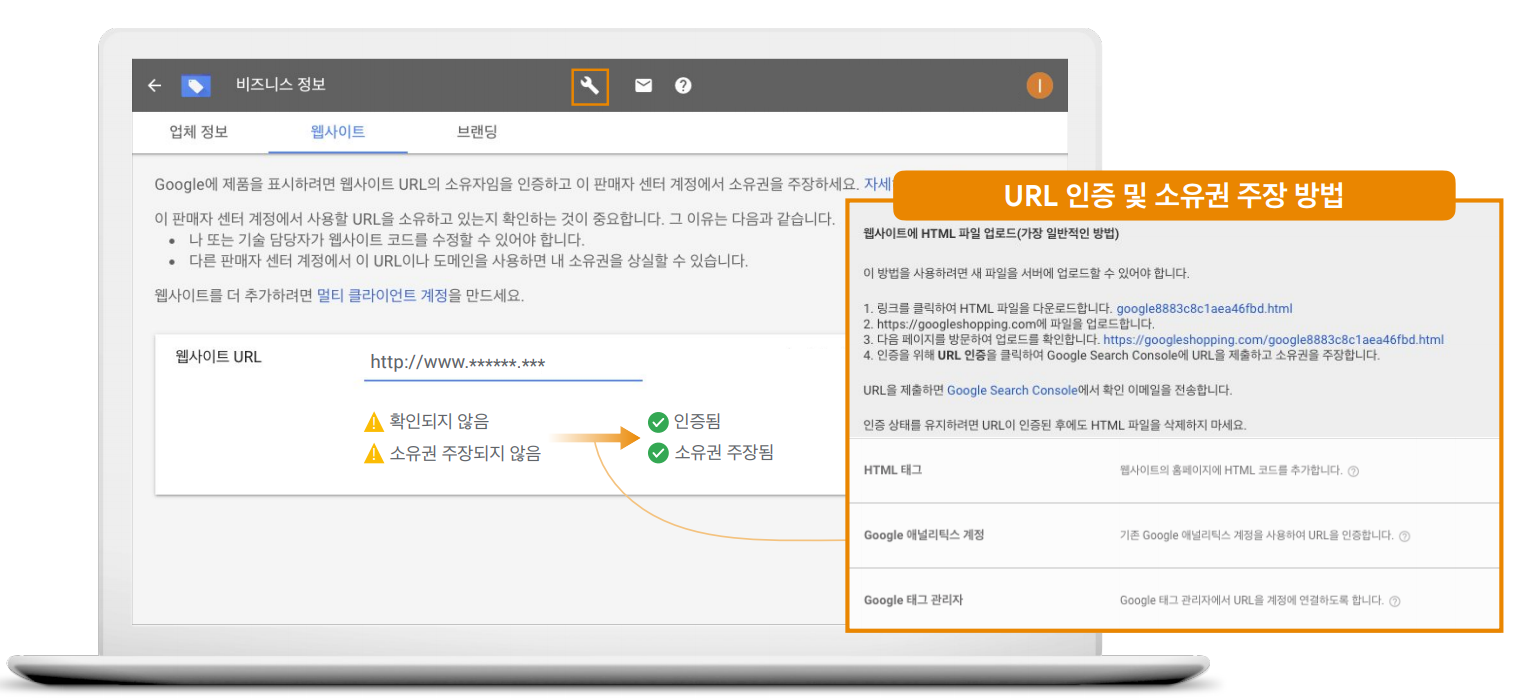Click the 비즈니스 정보 page title

(x=281, y=86)
